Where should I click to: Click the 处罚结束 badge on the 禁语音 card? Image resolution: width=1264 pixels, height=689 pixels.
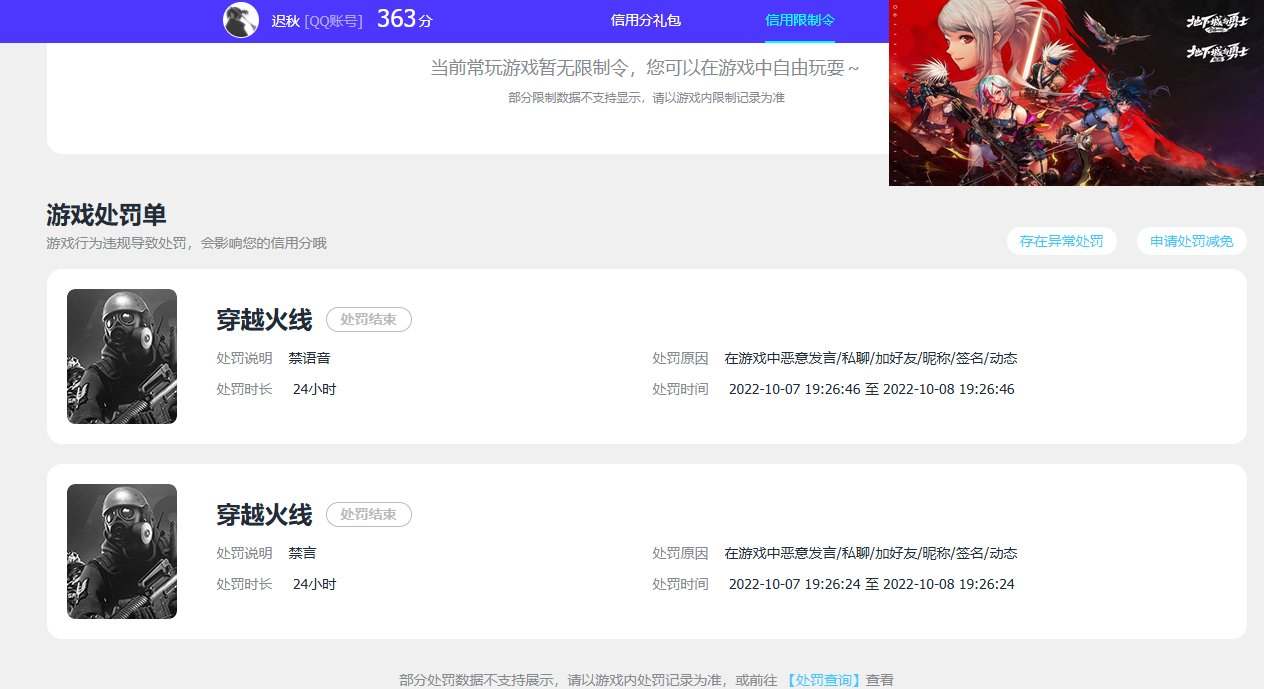369,320
